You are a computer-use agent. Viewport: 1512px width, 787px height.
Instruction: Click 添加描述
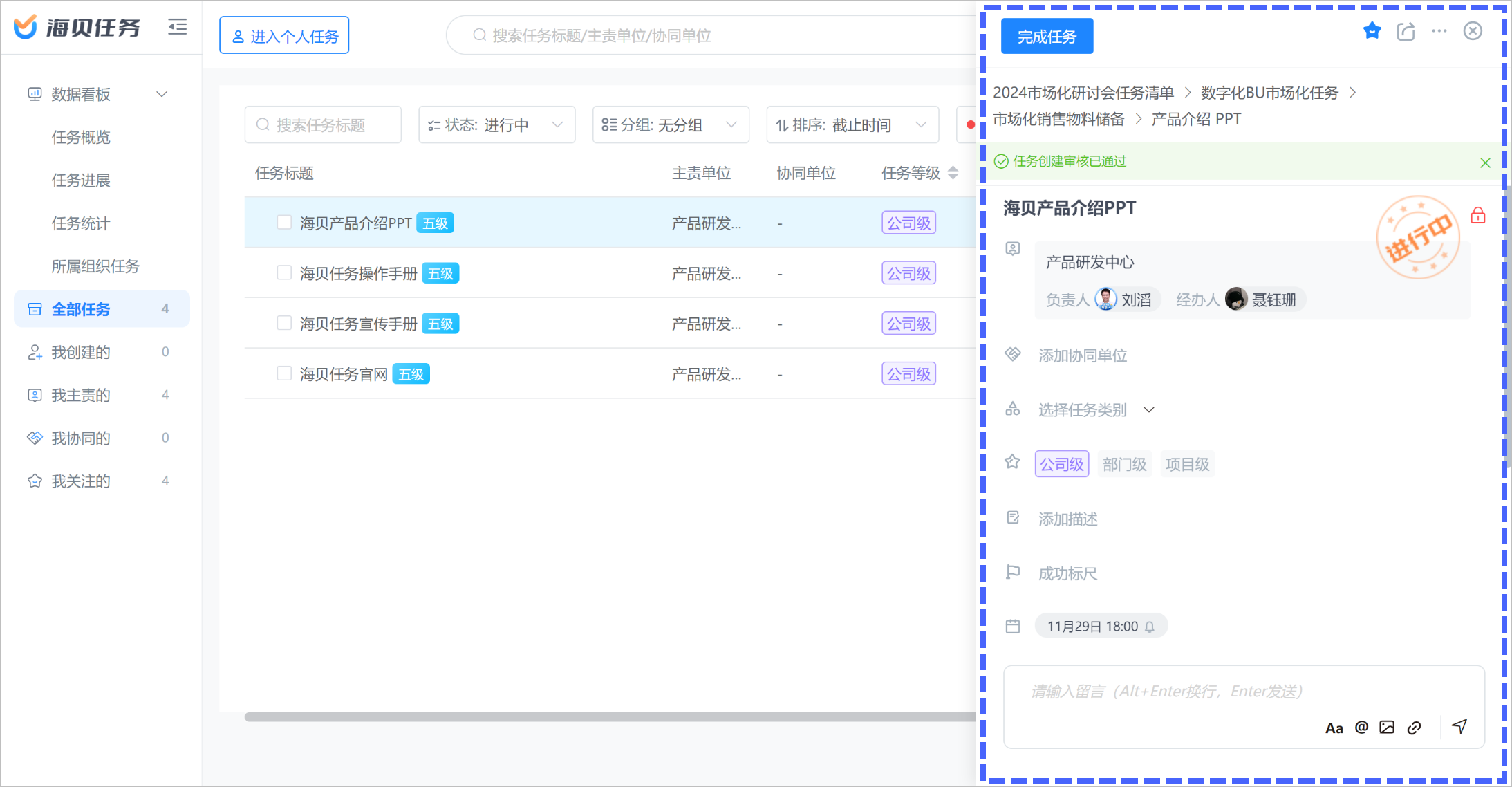tap(1068, 519)
